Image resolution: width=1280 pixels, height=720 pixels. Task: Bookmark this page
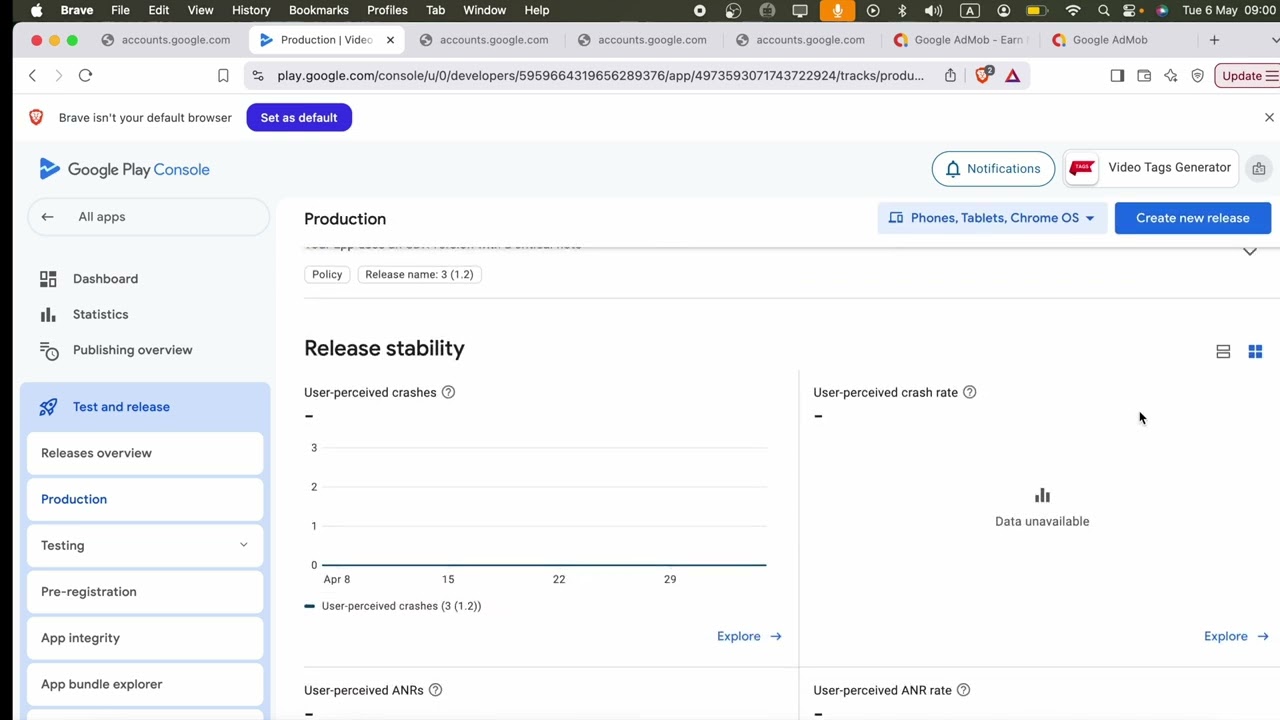pyautogui.click(x=223, y=75)
